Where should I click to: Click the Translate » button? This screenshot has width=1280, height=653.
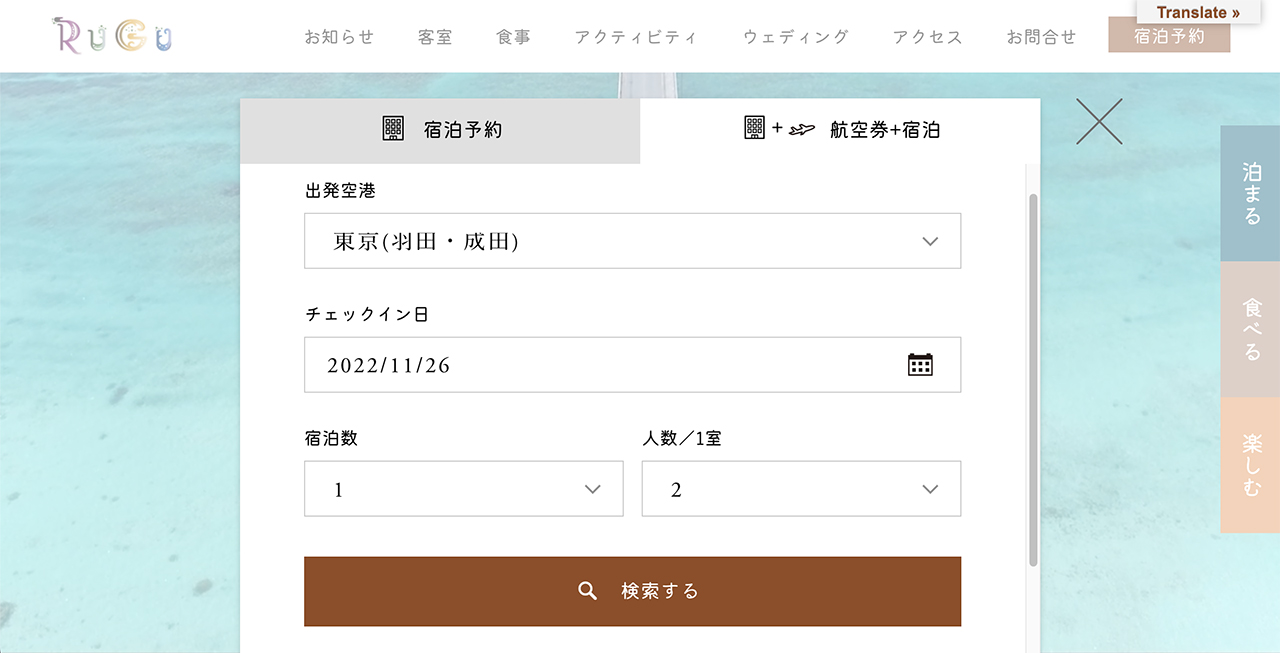pyautogui.click(x=1198, y=12)
